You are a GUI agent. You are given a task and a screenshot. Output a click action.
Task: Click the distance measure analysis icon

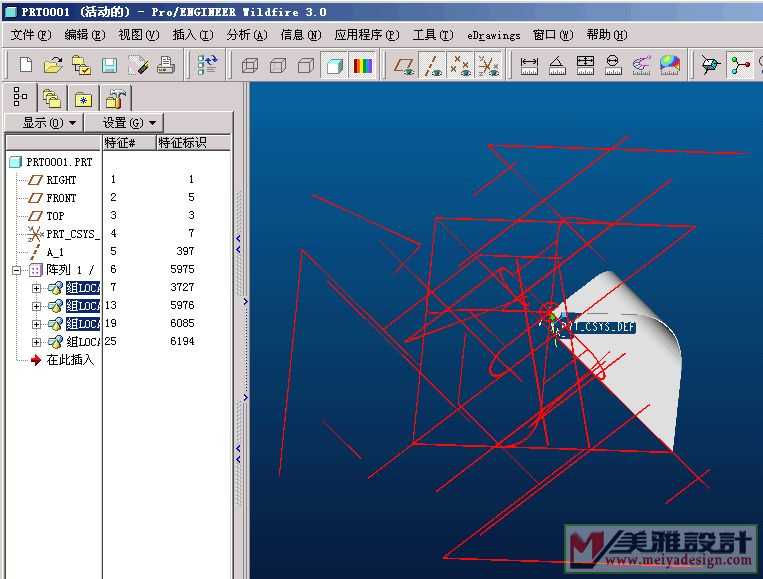(x=529, y=65)
